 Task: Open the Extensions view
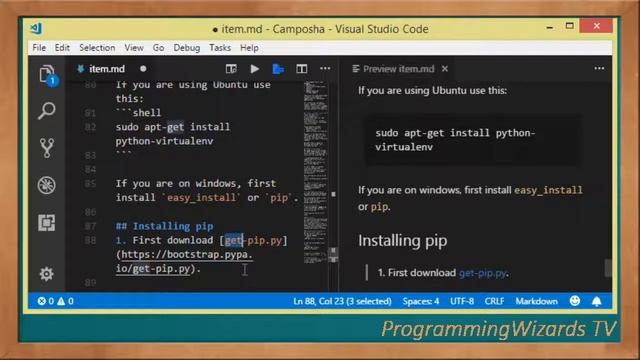click(47, 222)
